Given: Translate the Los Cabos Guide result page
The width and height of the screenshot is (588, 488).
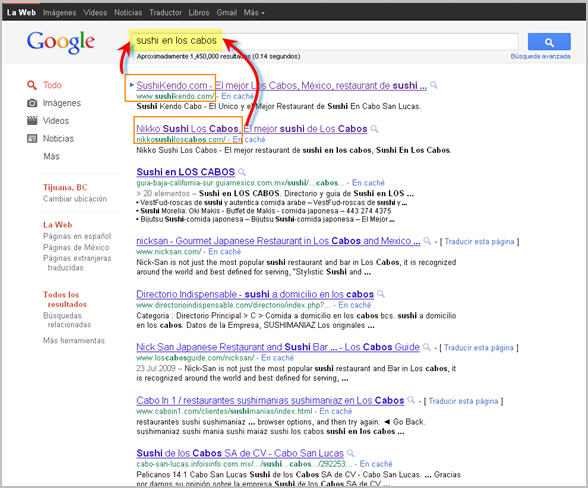Looking at the screenshot, I should pyautogui.click(x=478, y=348).
